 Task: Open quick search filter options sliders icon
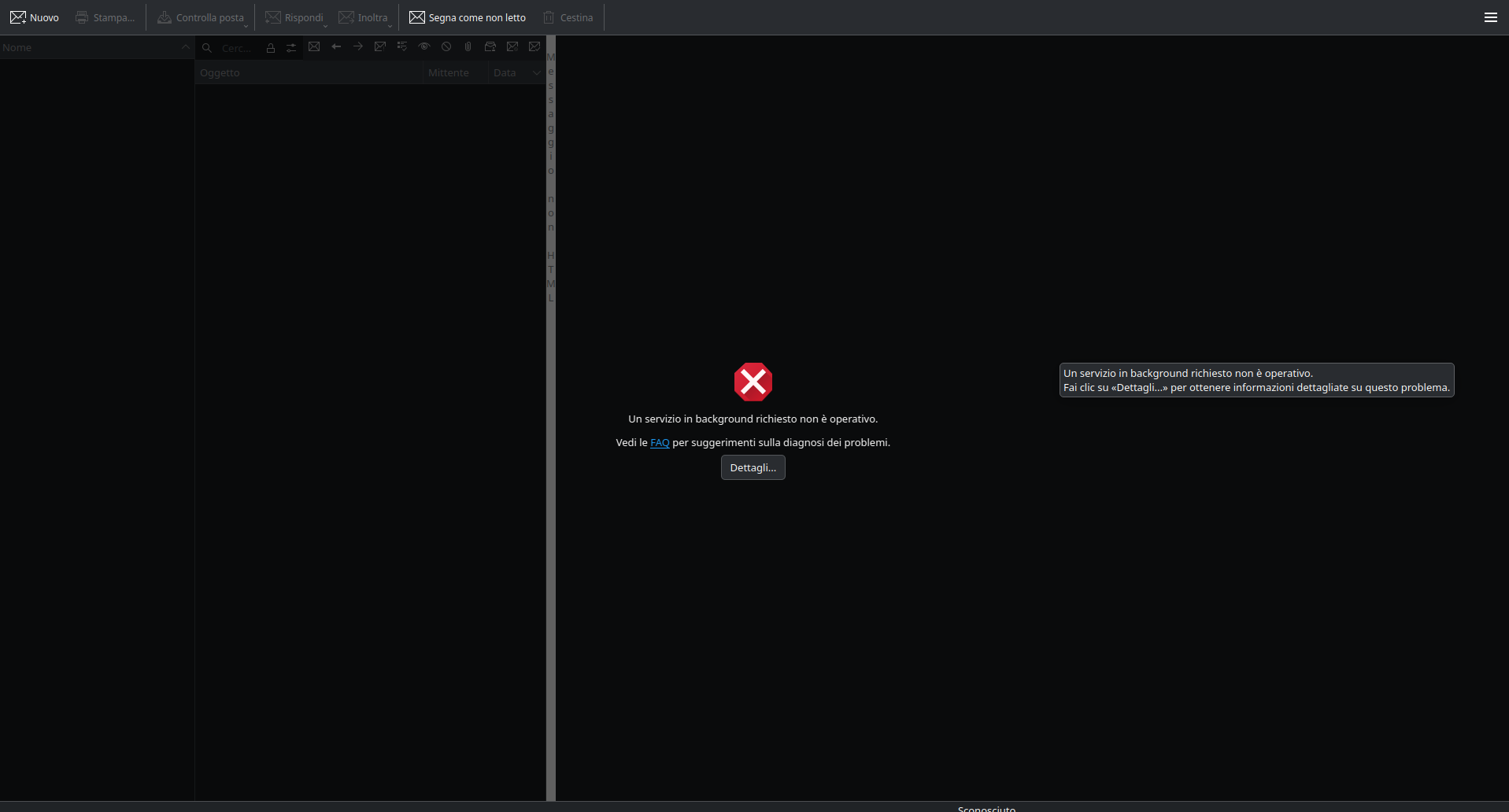291,48
